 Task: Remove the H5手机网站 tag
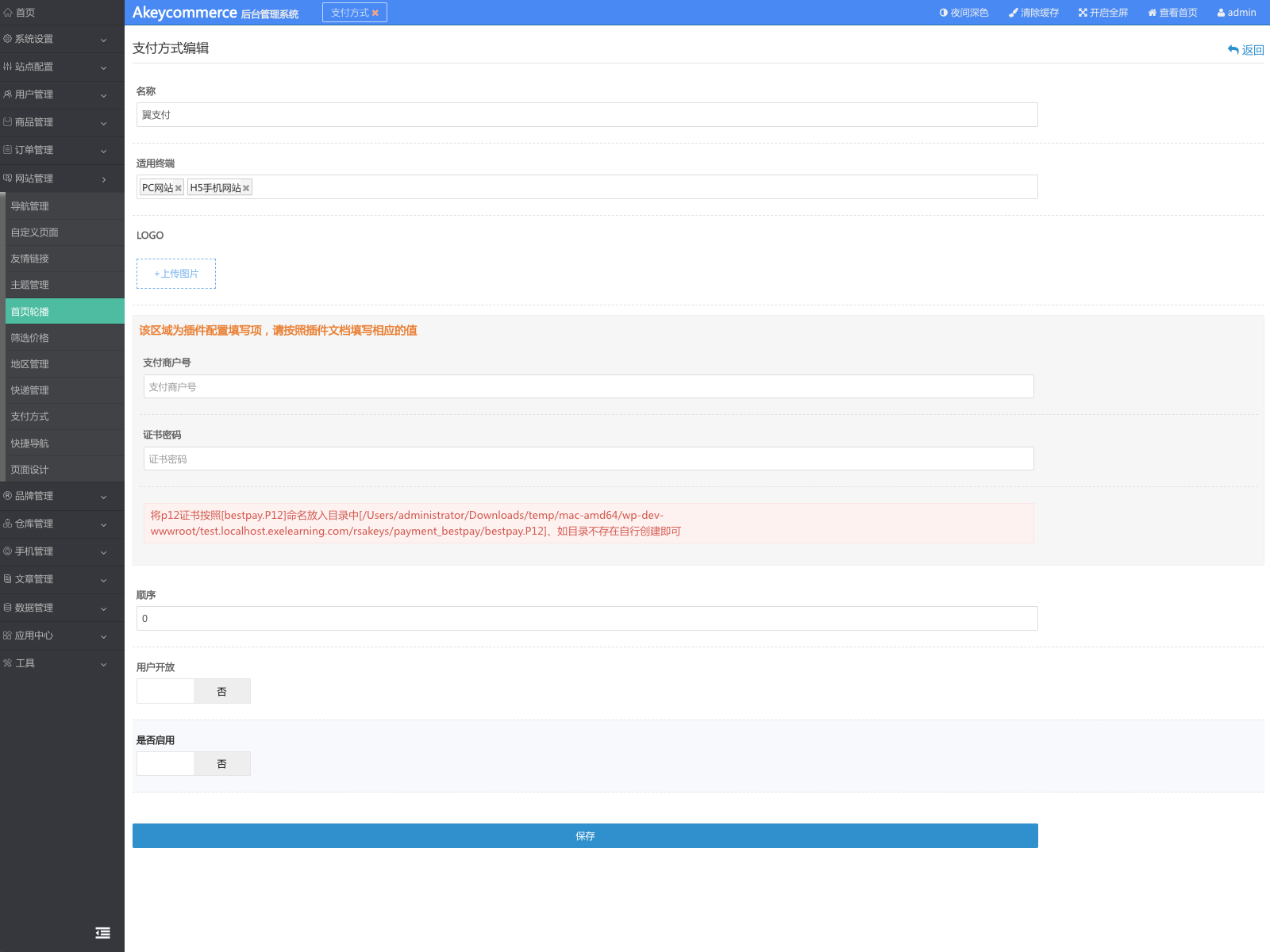(246, 188)
